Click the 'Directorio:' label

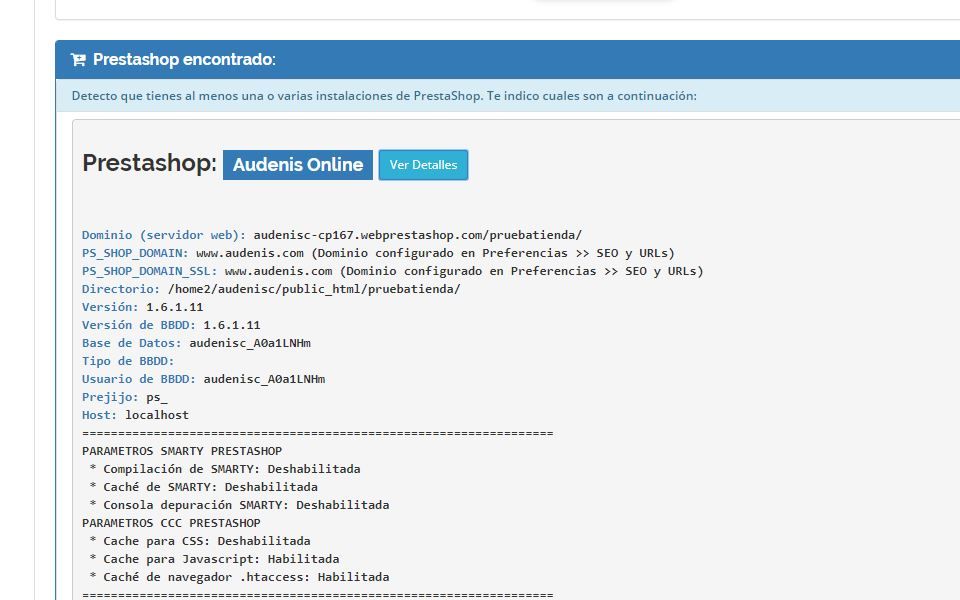(121, 289)
